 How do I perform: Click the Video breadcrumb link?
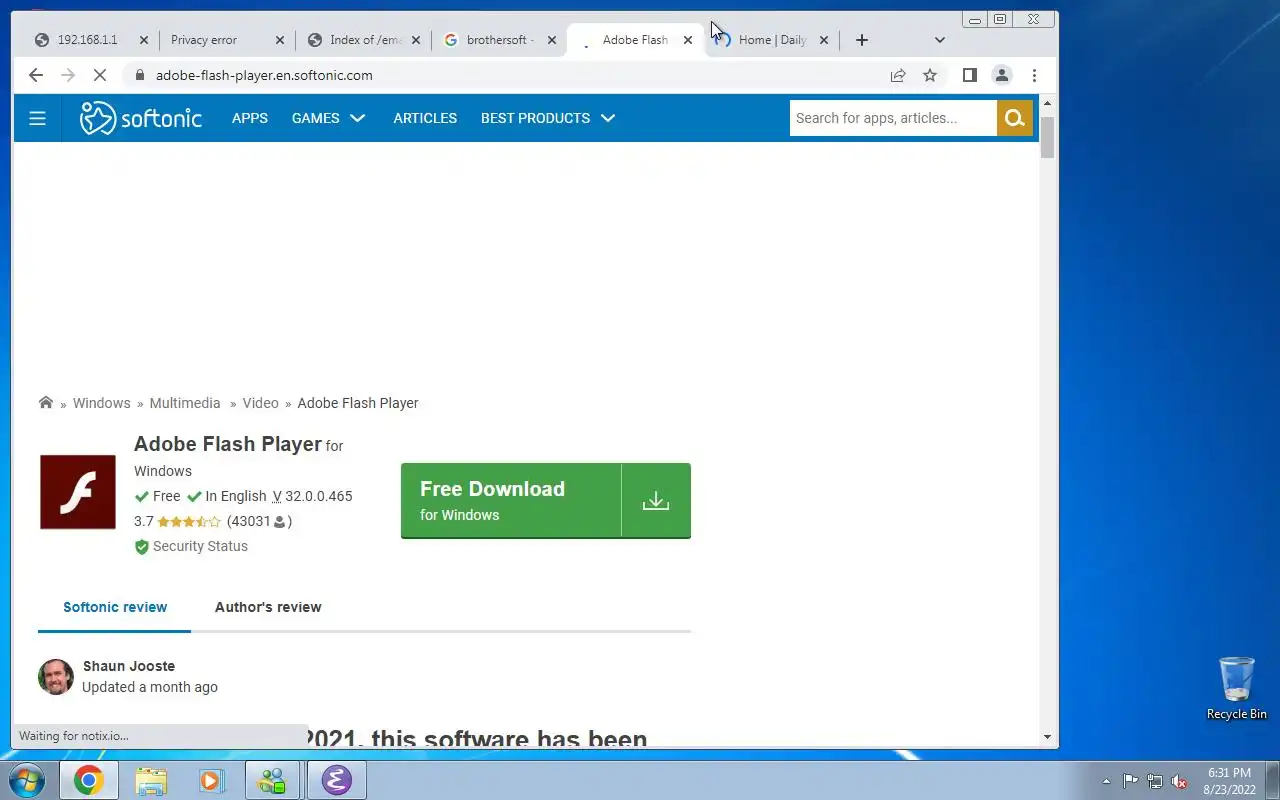point(260,403)
